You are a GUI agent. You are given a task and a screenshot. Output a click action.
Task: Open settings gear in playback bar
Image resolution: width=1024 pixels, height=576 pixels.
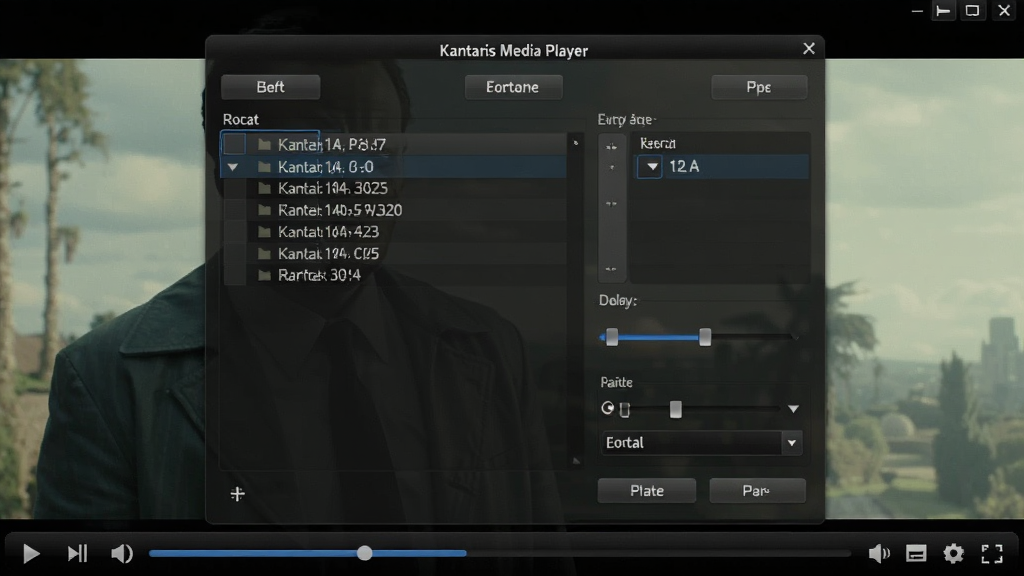953,554
